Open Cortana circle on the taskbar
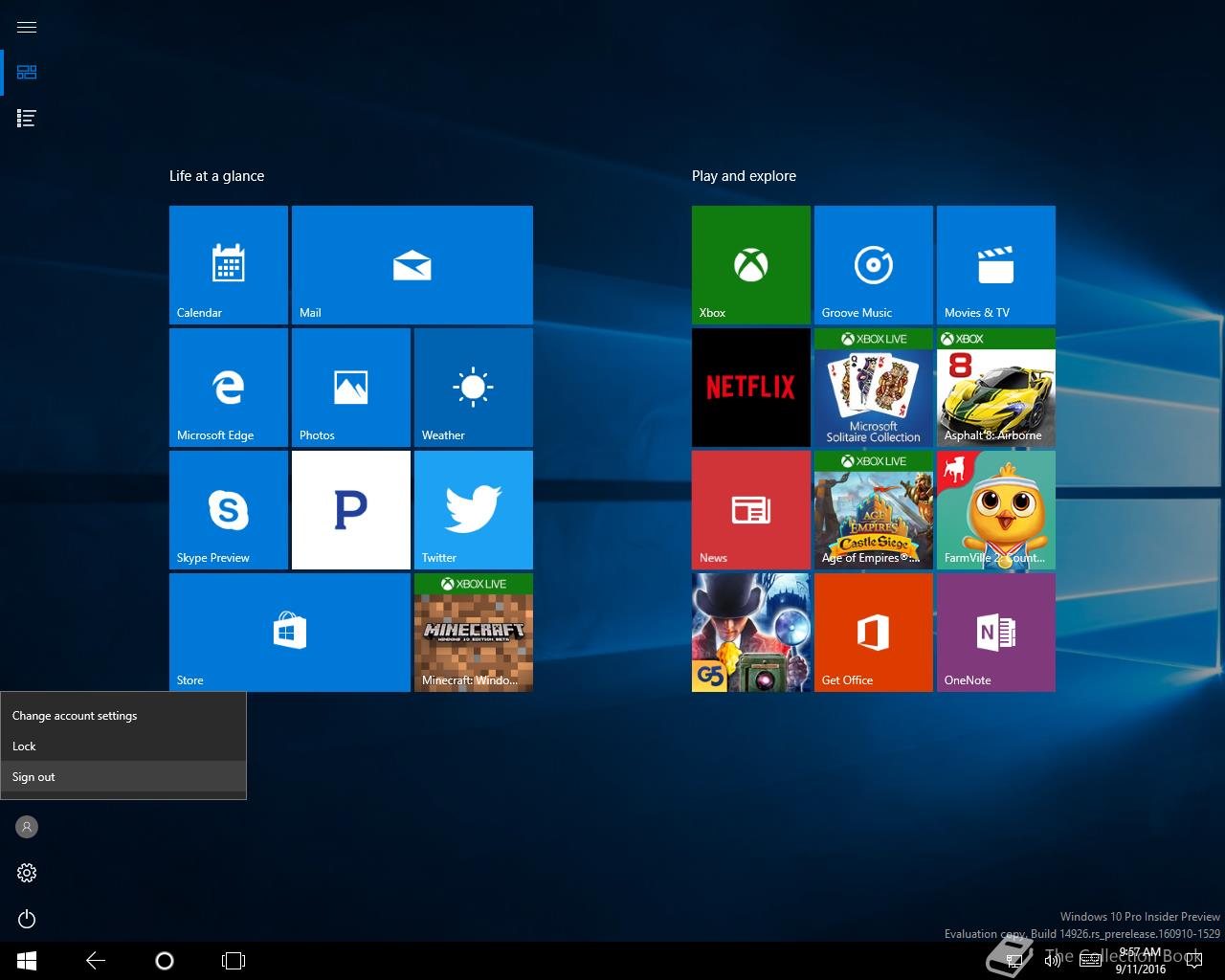This screenshot has width=1225, height=980. coord(165,960)
